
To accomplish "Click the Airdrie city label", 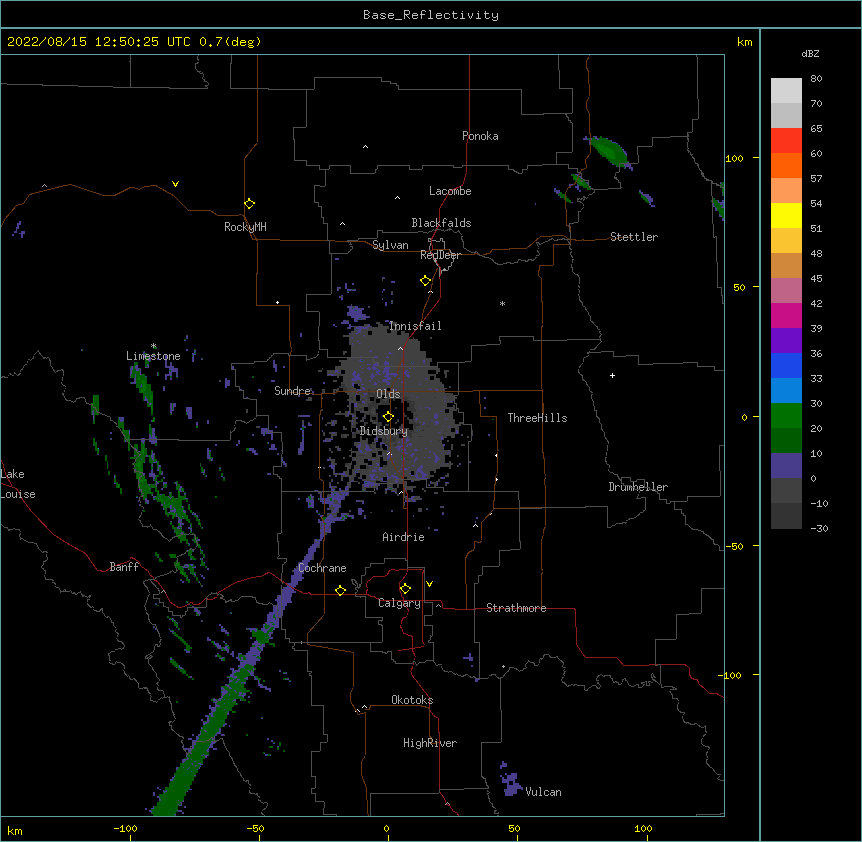I will (x=403, y=537).
